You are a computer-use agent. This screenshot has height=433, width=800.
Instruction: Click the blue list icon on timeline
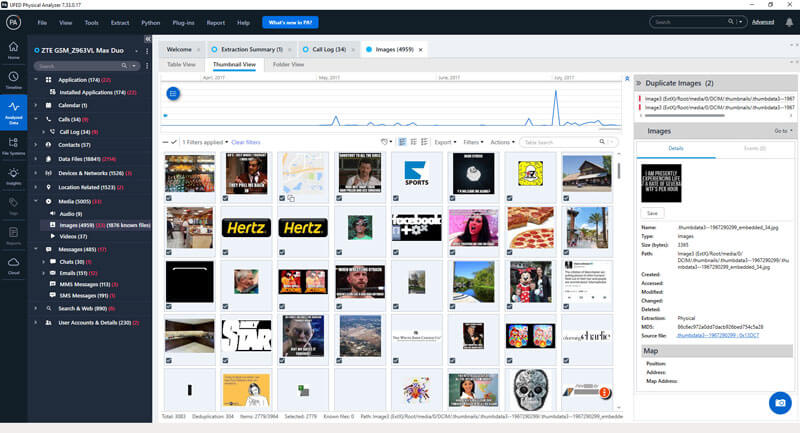coord(173,93)
